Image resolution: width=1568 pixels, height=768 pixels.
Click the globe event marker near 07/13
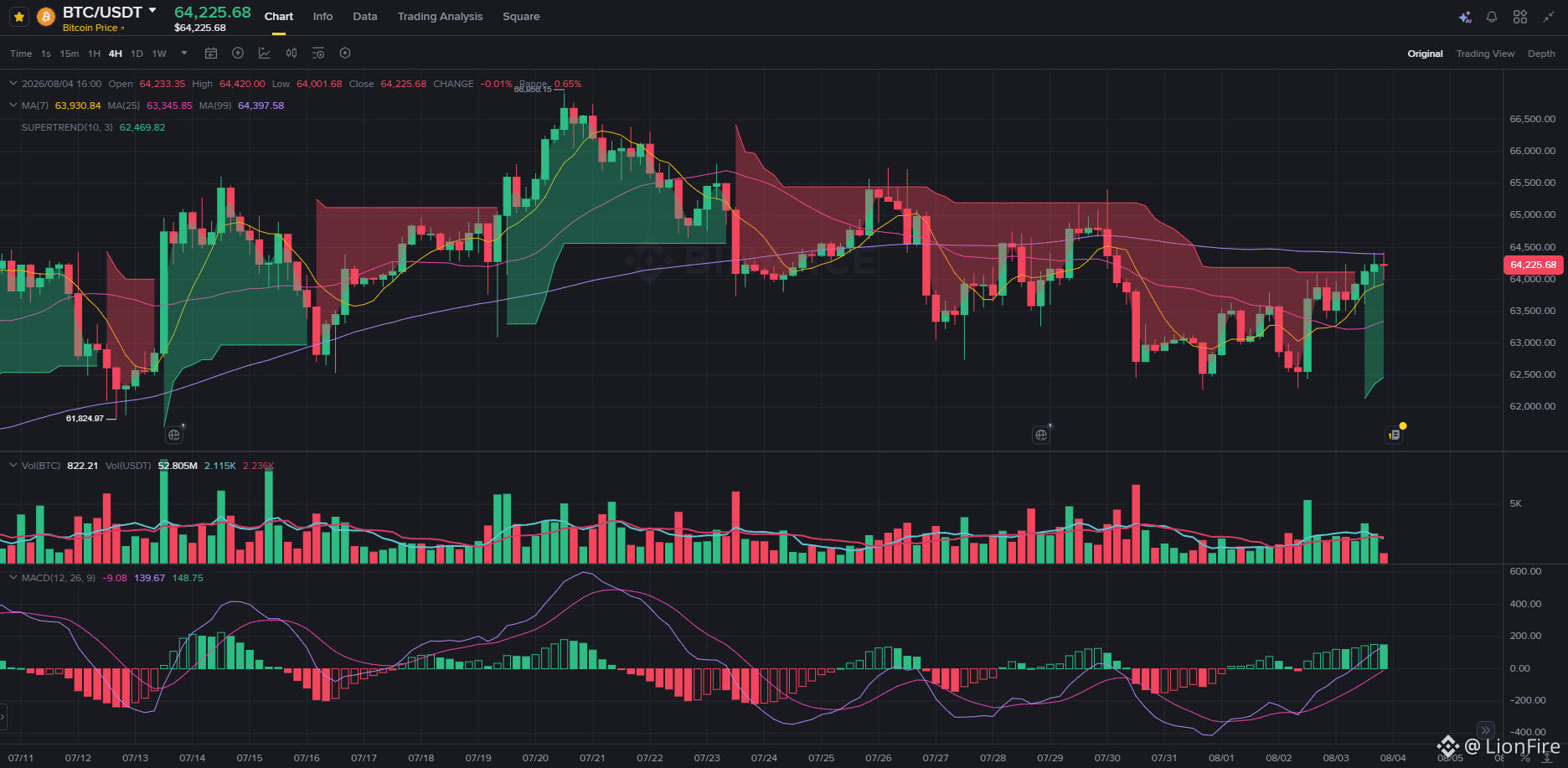[x=173, y=436]
